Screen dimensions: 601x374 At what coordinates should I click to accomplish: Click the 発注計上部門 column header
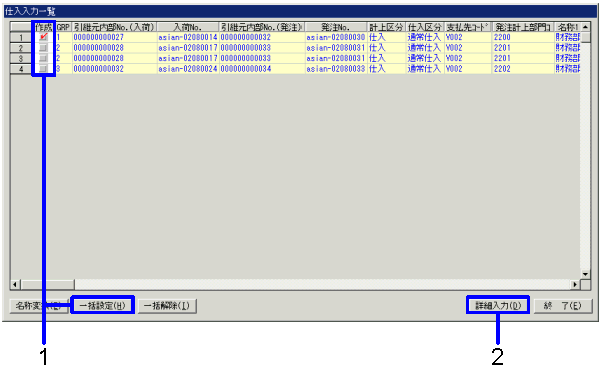tap(523, 27)
